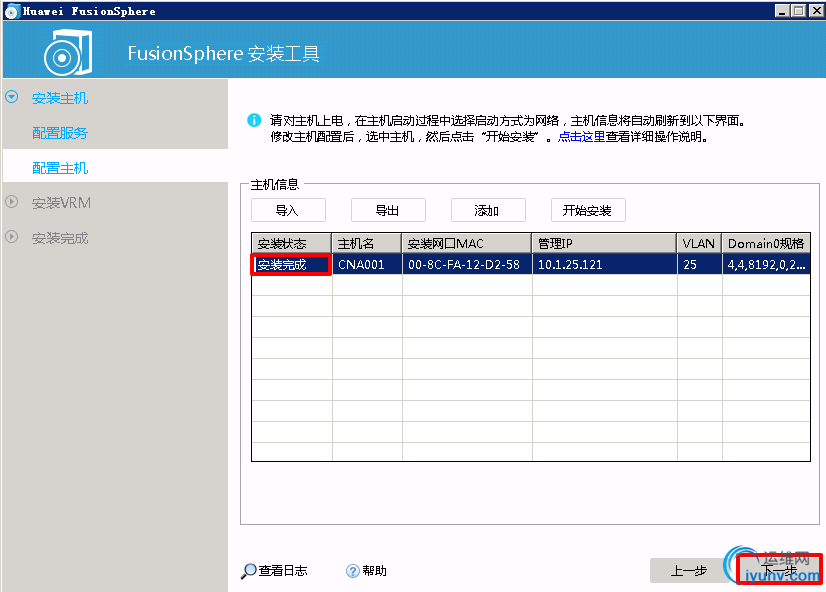Viewport: 826px width, 592px height.
Task: Close the Huawei FusionSphere window
Action: 817,11
